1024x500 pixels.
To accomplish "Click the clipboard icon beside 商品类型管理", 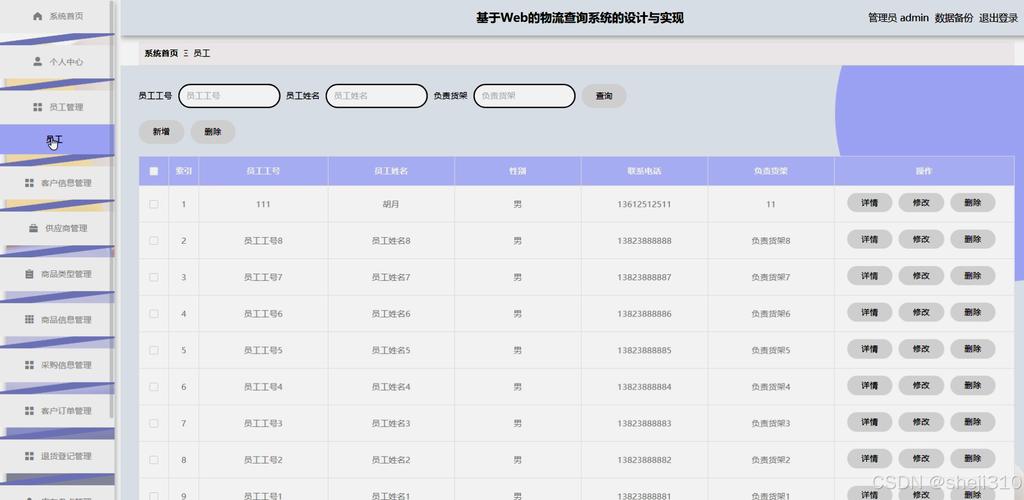I will click(x=29, y=274).
